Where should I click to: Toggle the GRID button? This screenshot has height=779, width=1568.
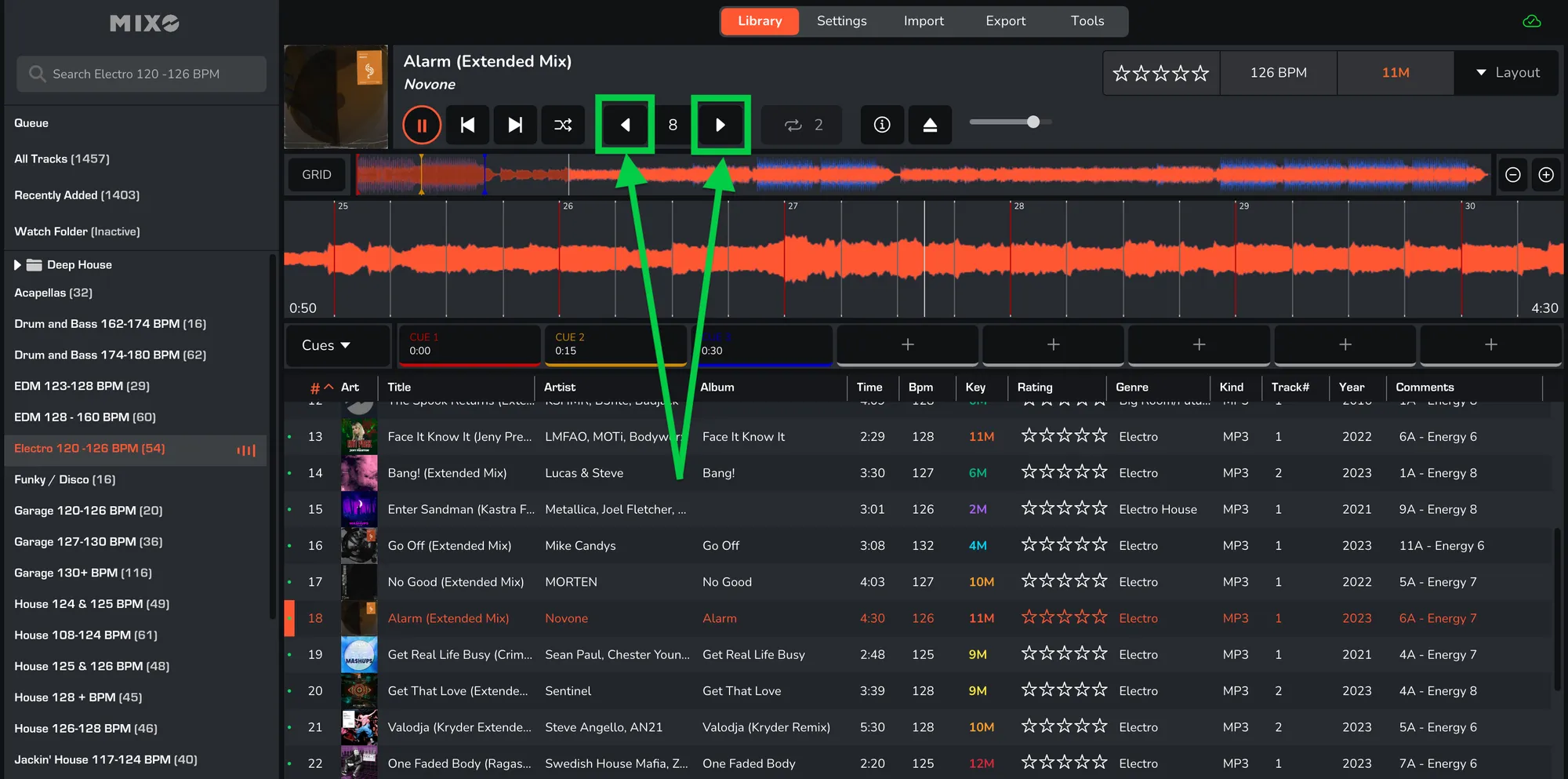317,175
